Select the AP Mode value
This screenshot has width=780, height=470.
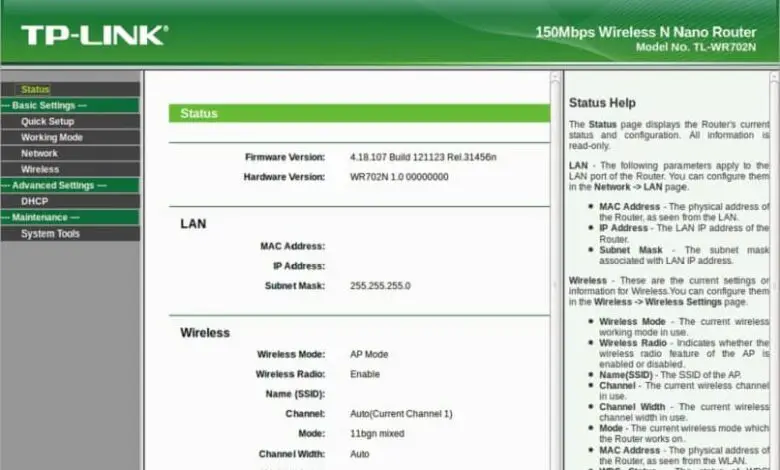pyautogui.click(x=369, y=355)
